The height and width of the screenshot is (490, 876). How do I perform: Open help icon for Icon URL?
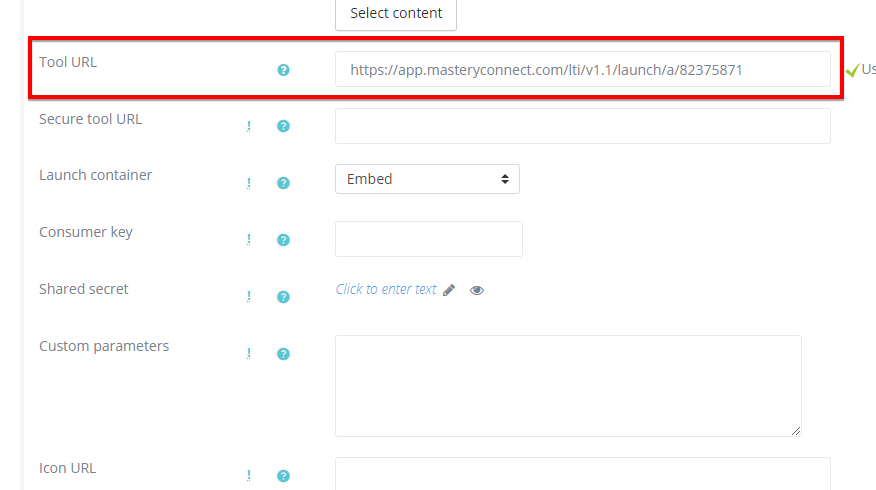283,476
